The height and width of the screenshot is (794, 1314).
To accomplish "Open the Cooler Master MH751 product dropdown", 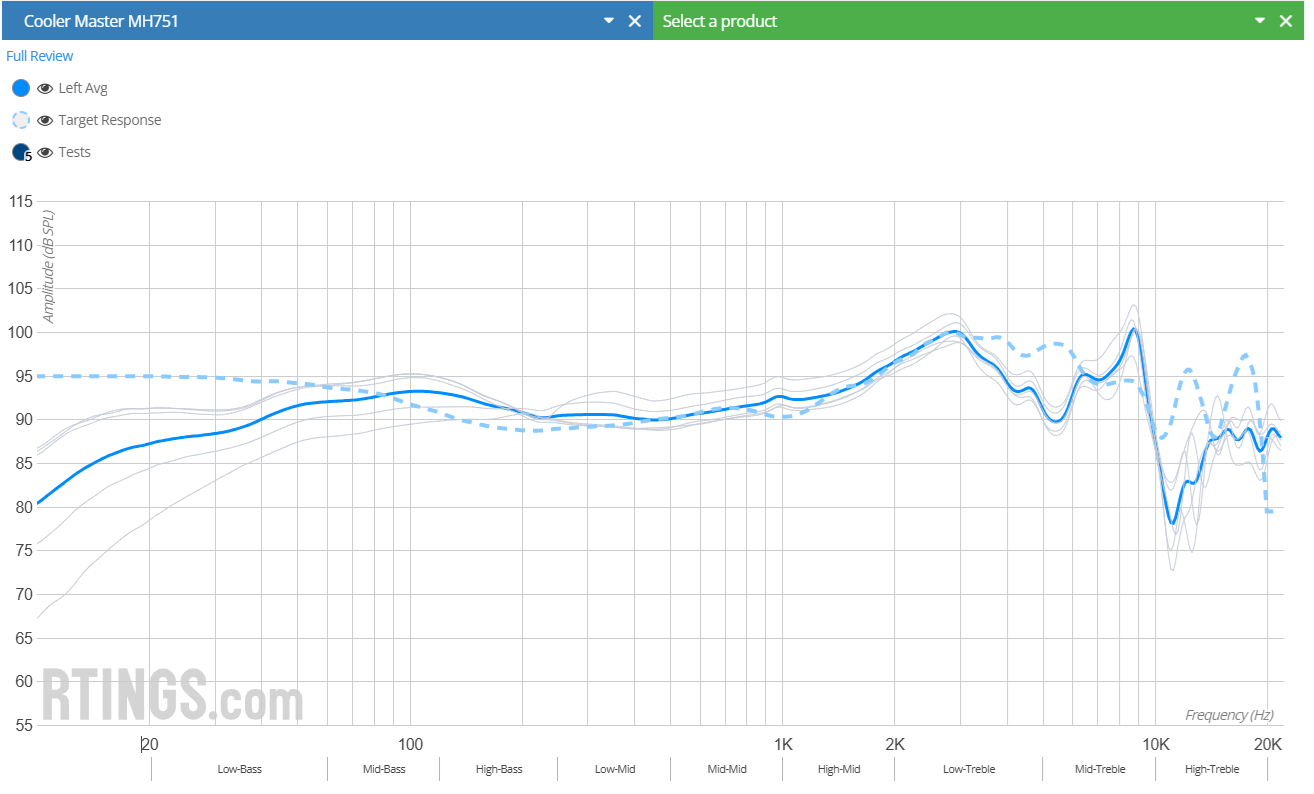I will coord(608,21).
